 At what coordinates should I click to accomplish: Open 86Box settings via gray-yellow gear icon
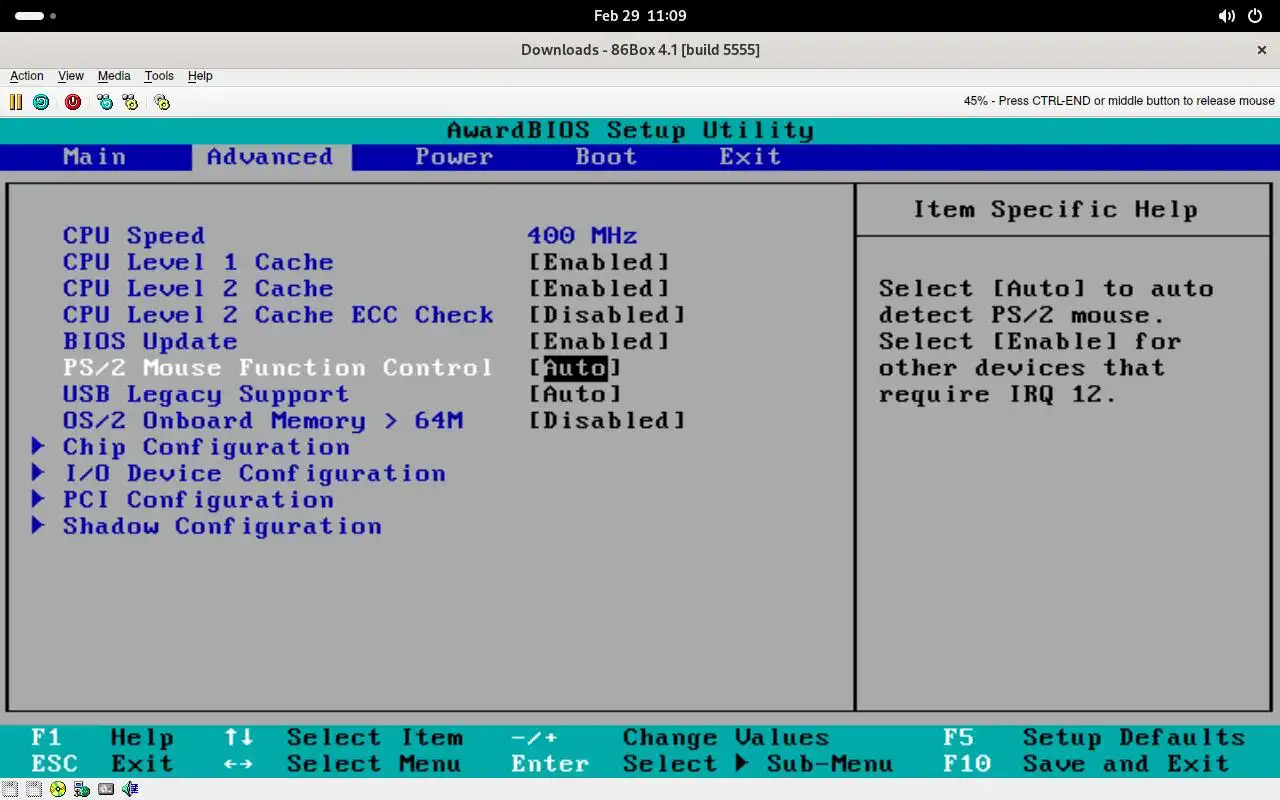[x=162, y=101]
